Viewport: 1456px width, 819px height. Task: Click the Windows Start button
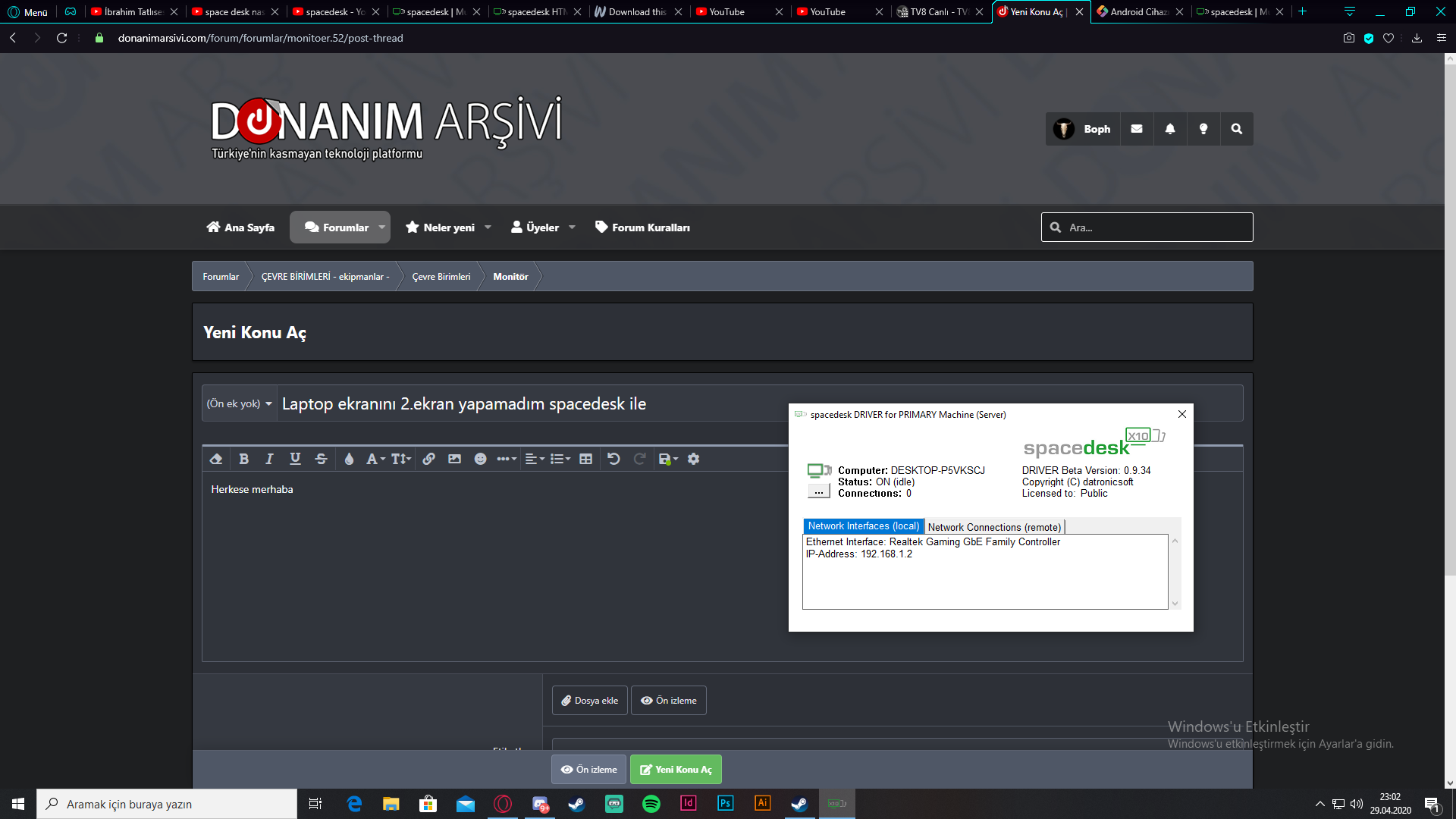point(18,804)
